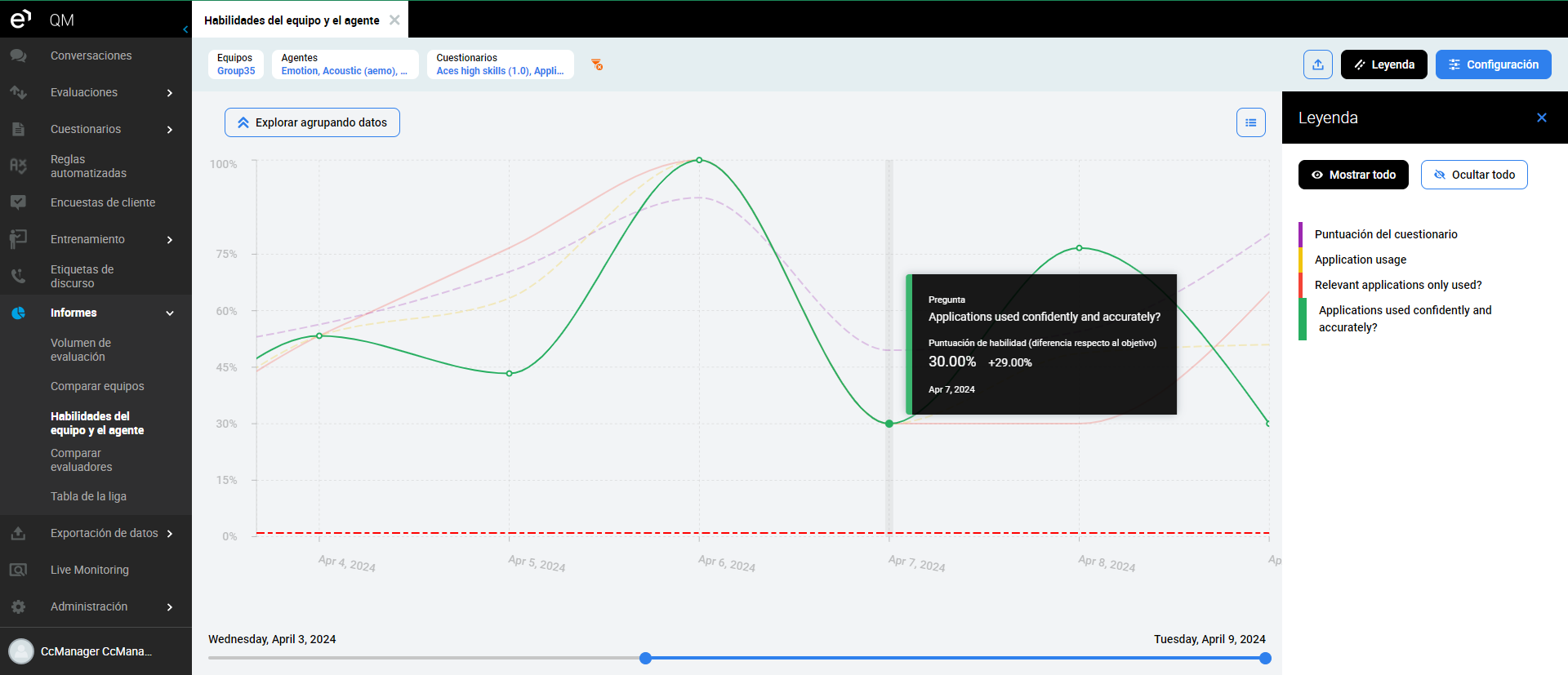Close the Leyenda panel

[1542, 118]
